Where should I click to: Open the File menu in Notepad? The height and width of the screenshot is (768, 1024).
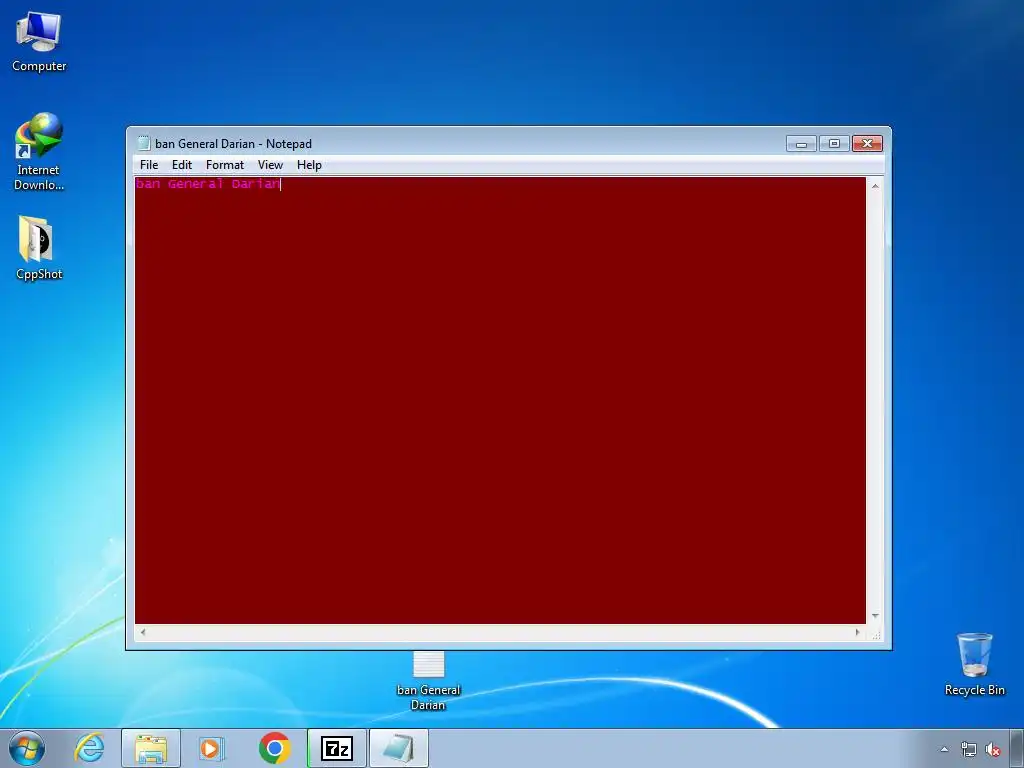[x=149, y=165]
